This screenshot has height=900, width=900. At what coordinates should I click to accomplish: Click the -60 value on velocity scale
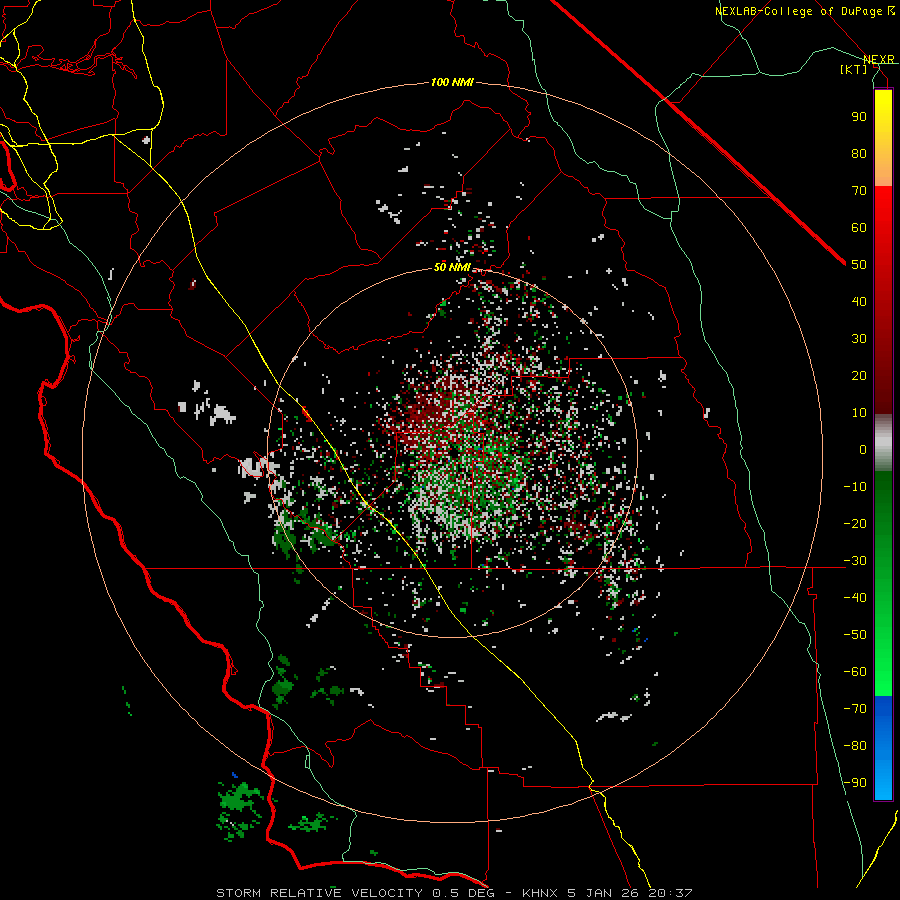point(855,672)
